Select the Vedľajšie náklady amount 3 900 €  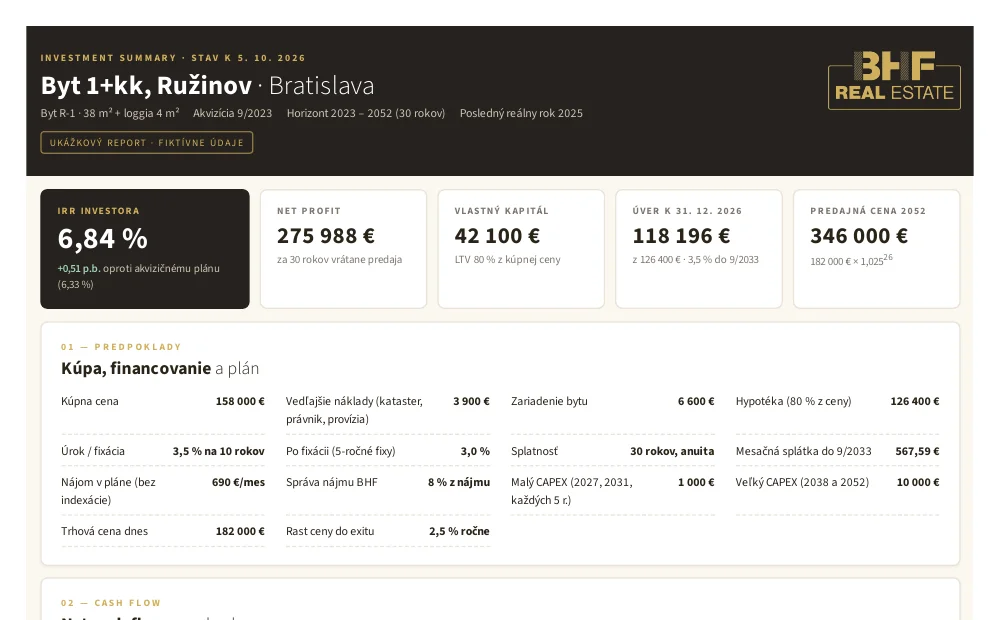(471, 401)
